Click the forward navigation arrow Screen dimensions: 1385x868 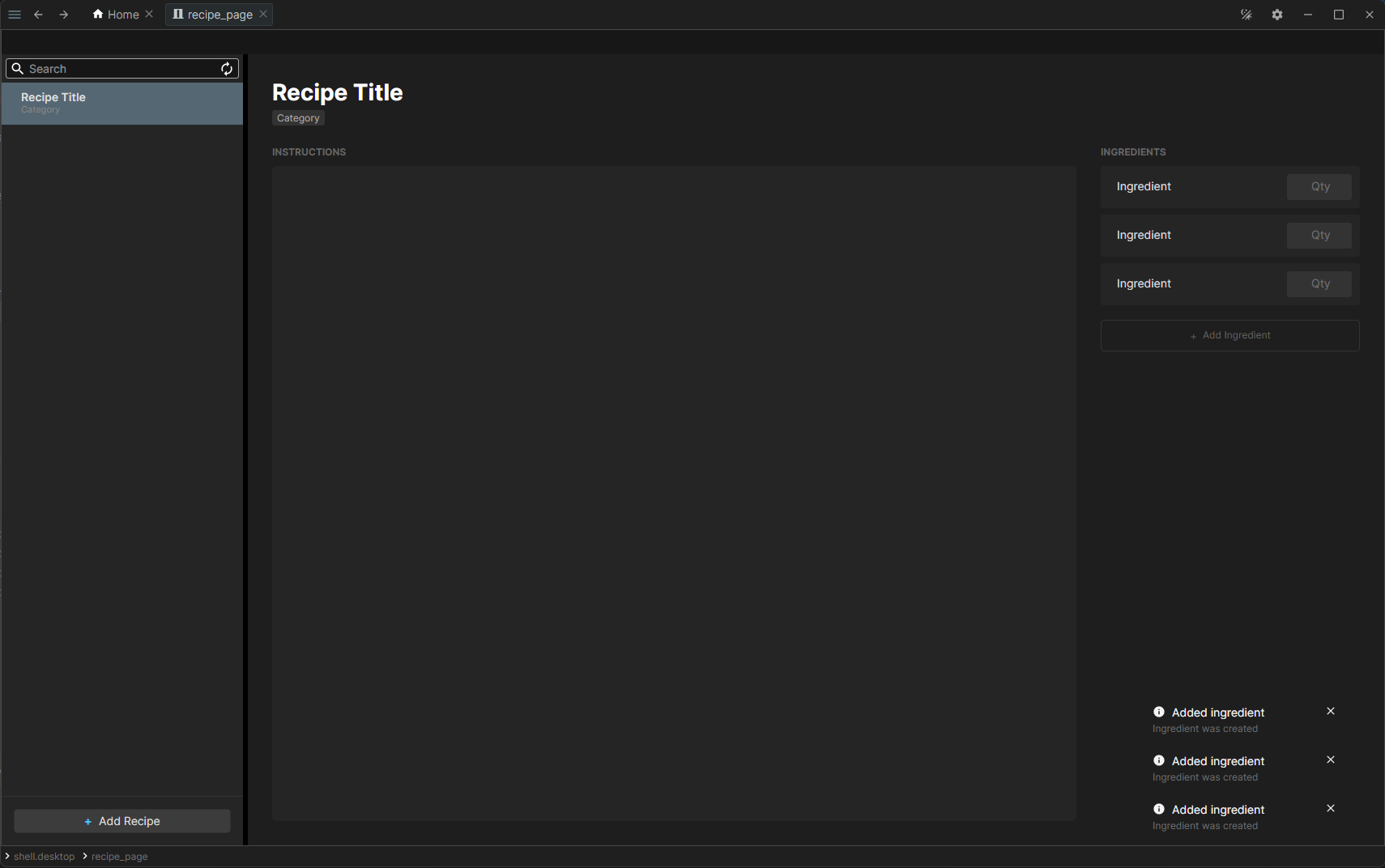click(64, 15)
